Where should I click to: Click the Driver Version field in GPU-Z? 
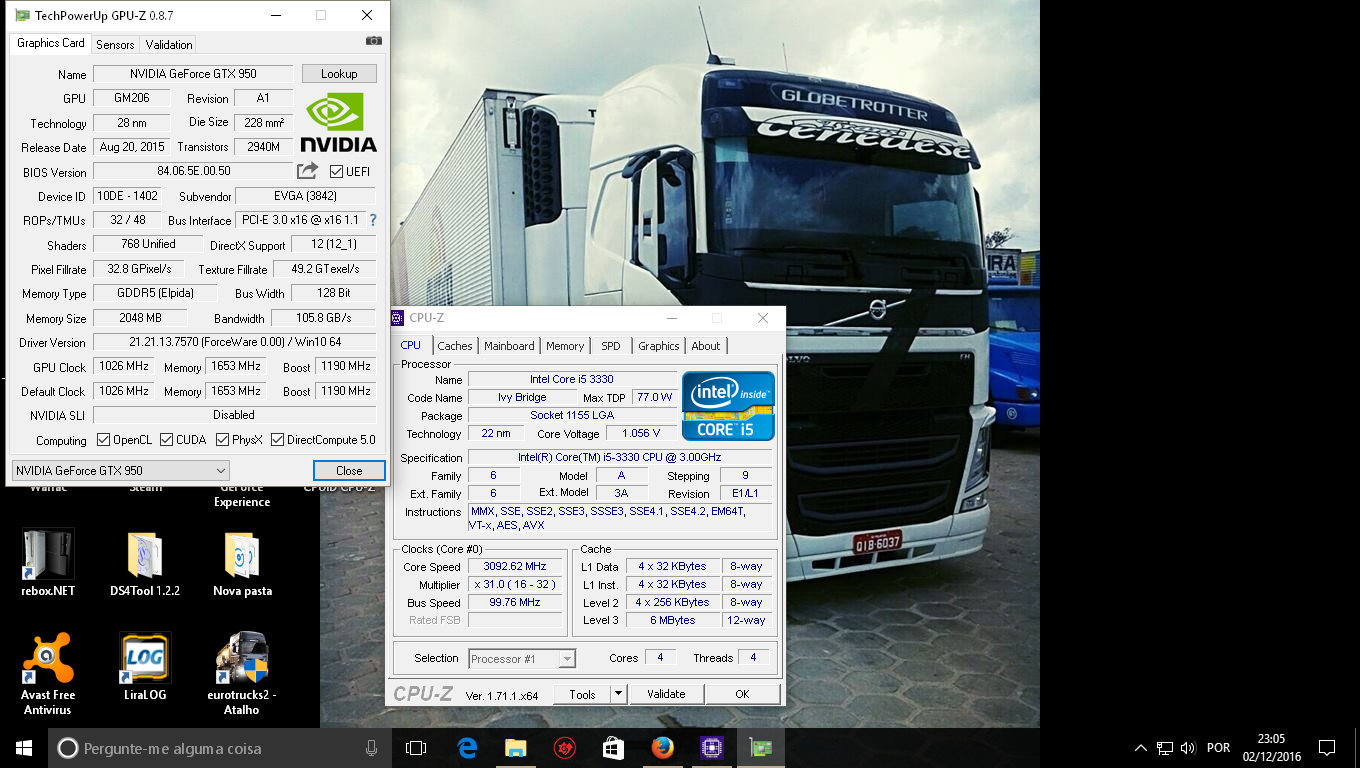click(235, 342)
